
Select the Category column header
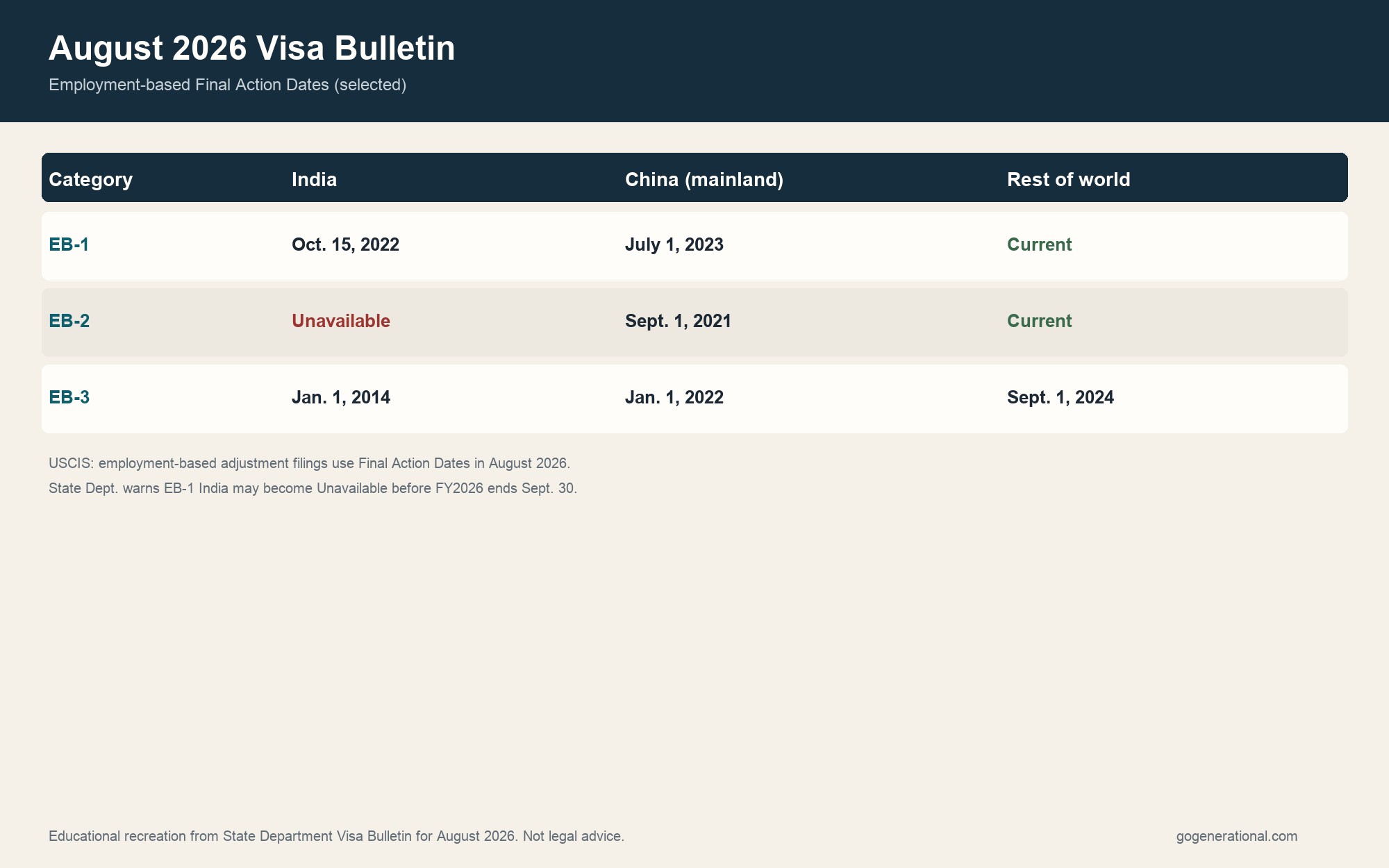click(x=90, y=179)
